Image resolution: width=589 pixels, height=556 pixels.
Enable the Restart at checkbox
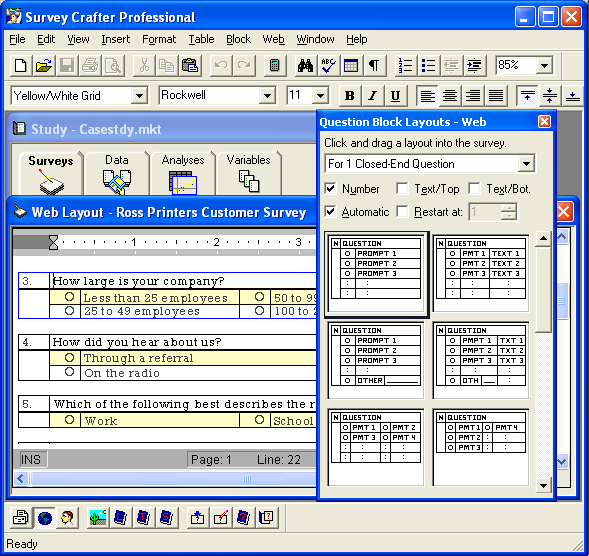[402, 212]
